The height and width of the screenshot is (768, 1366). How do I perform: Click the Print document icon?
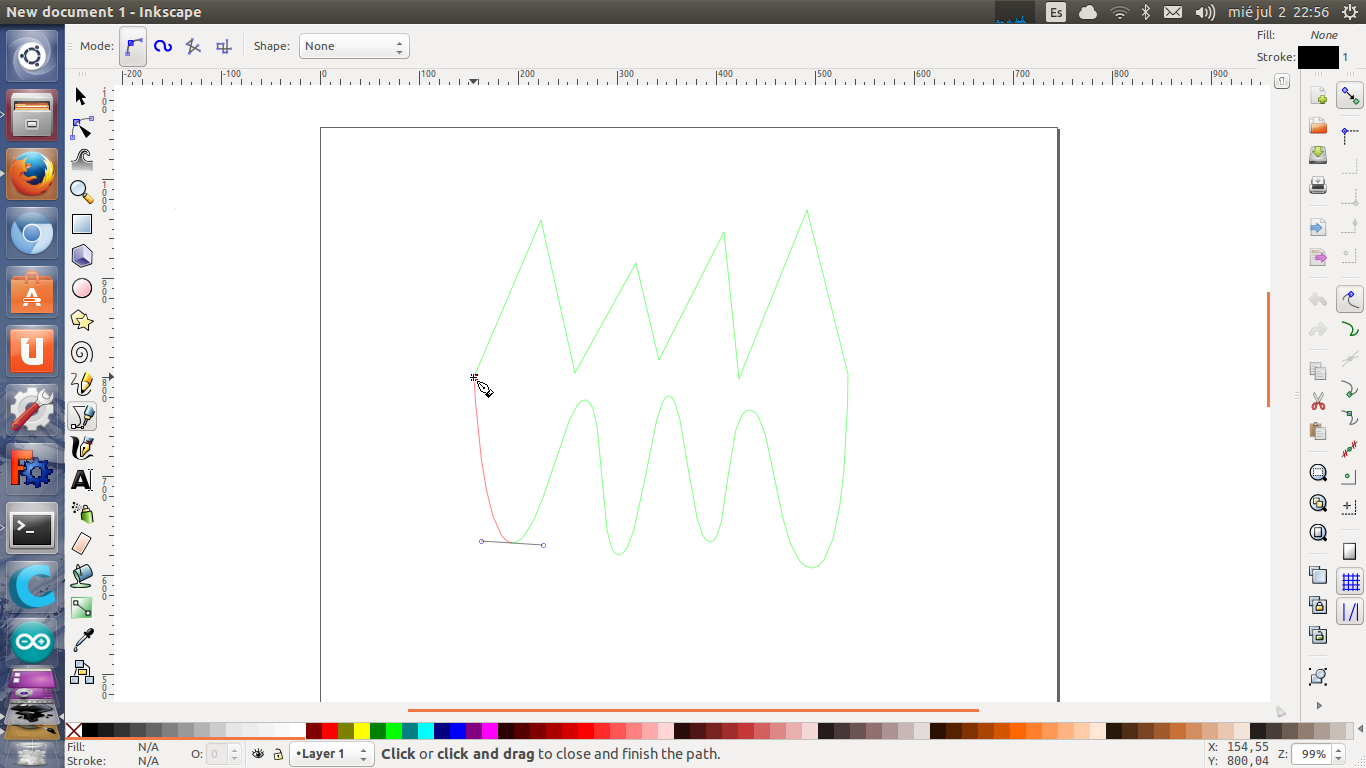1318,185
